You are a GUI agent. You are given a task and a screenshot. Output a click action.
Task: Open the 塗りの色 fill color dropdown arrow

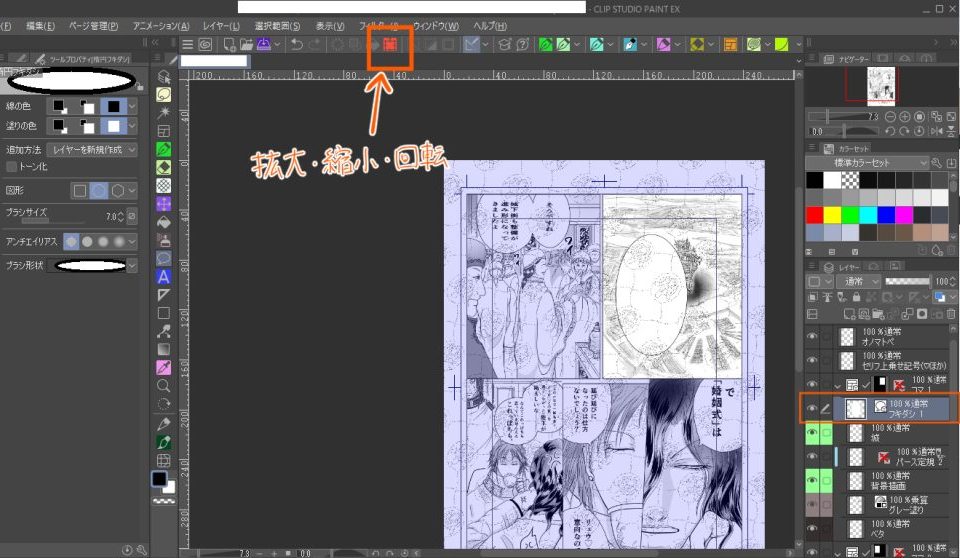click(132, 126)
